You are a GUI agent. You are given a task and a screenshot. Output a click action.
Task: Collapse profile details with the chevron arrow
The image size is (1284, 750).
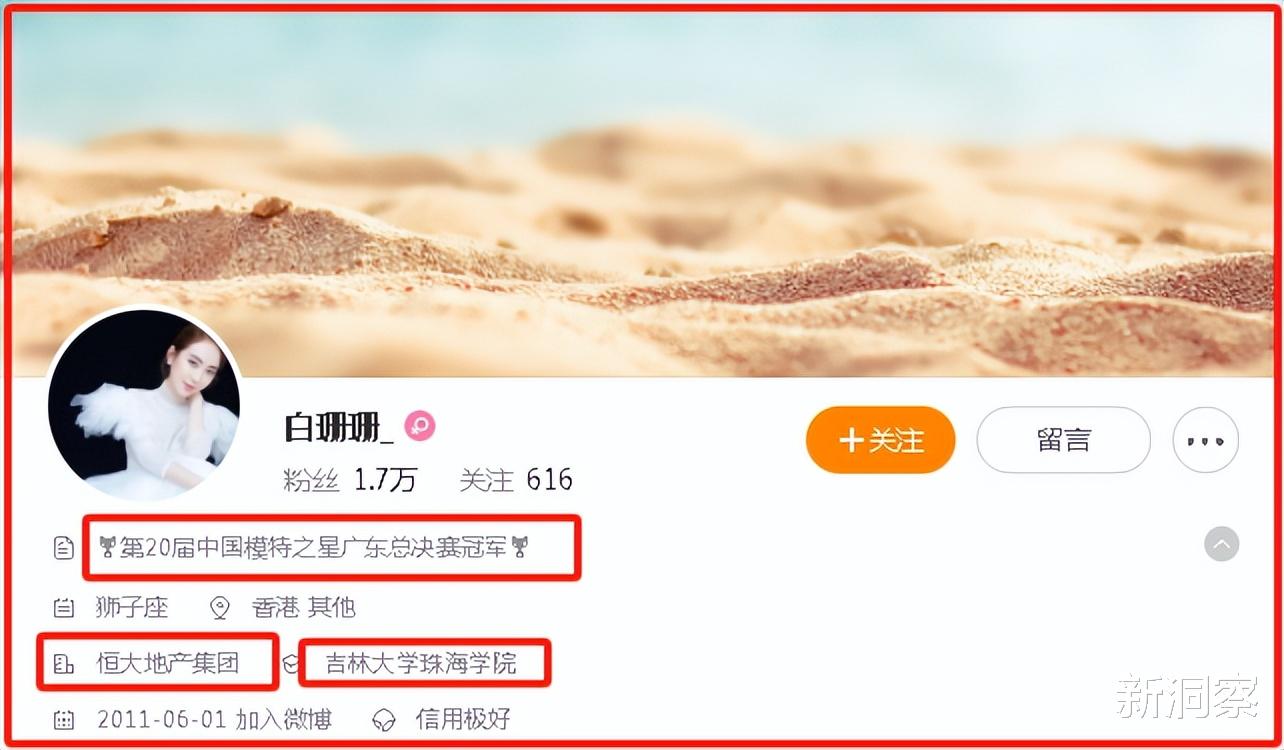(1221, 545)
